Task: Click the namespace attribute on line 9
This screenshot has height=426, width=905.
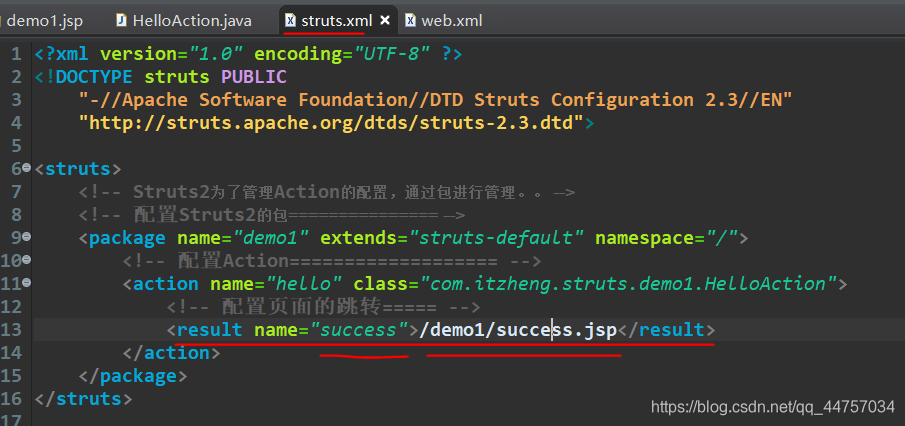Action: [666, 238]
